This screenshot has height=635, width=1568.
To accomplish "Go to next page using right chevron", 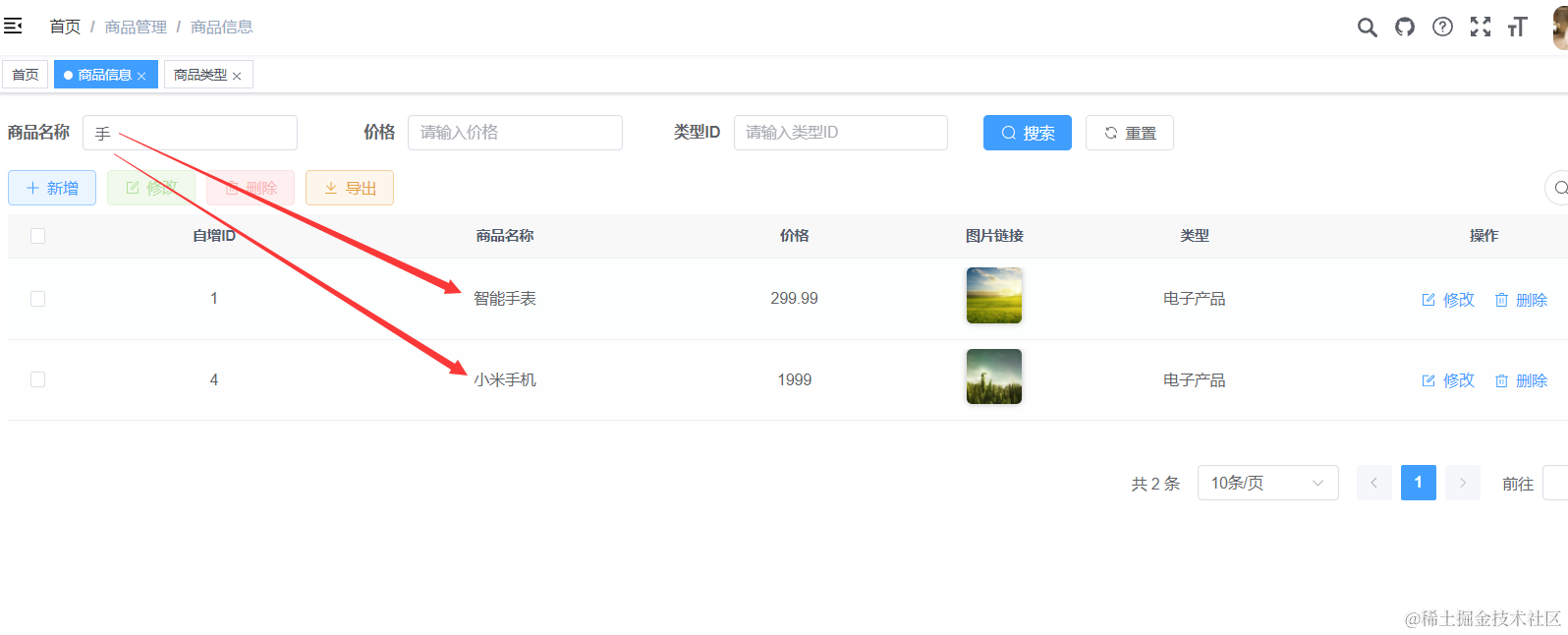I will (x=1462, y=483).
